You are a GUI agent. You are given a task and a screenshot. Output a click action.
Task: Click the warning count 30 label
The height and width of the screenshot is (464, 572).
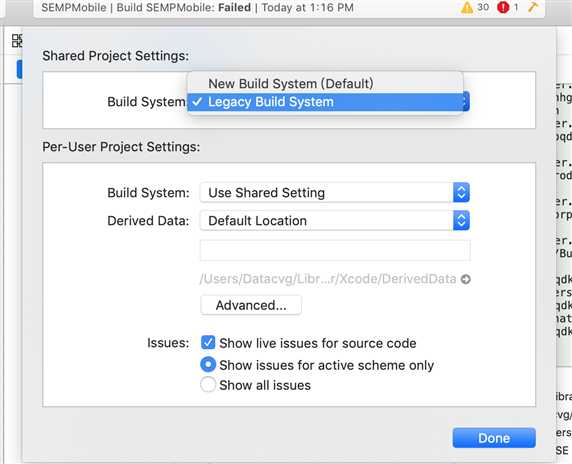(483, 7)
